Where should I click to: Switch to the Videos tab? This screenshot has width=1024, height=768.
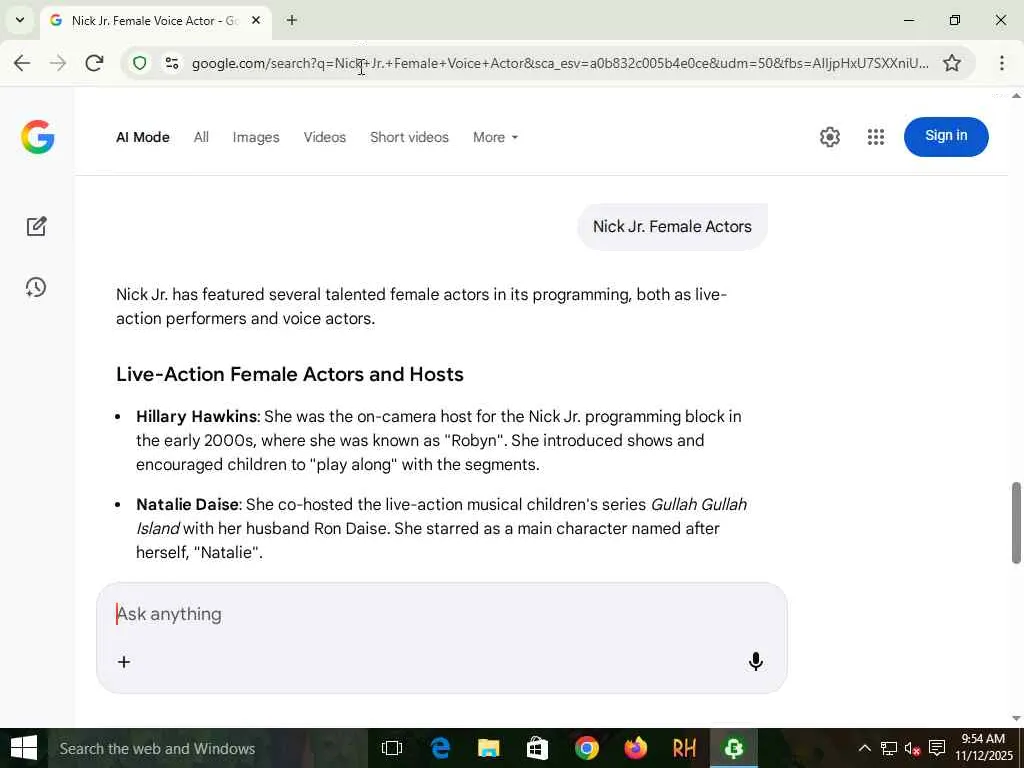tap(325, 137)
